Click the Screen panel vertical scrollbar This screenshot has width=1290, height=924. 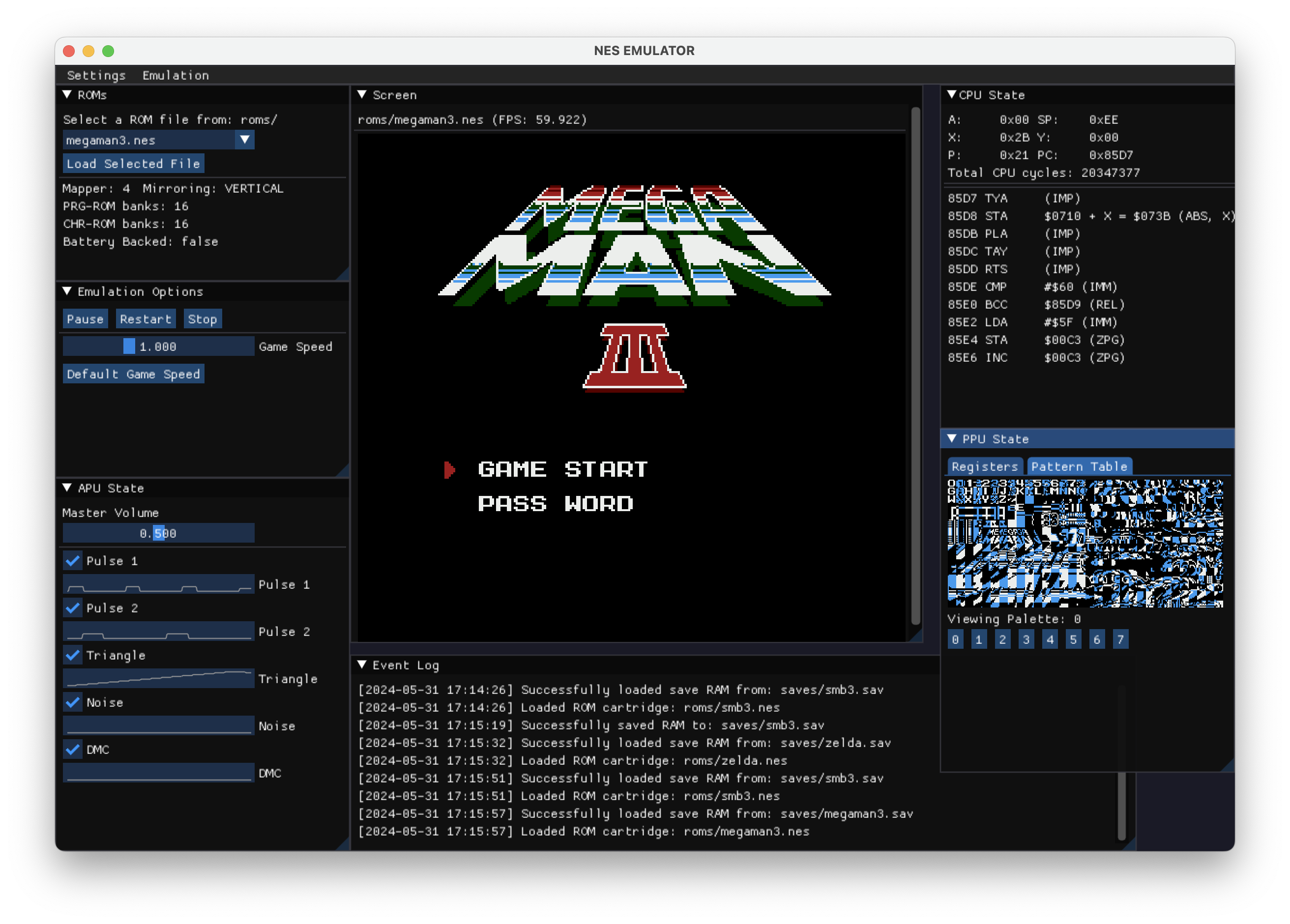(916, 367)
